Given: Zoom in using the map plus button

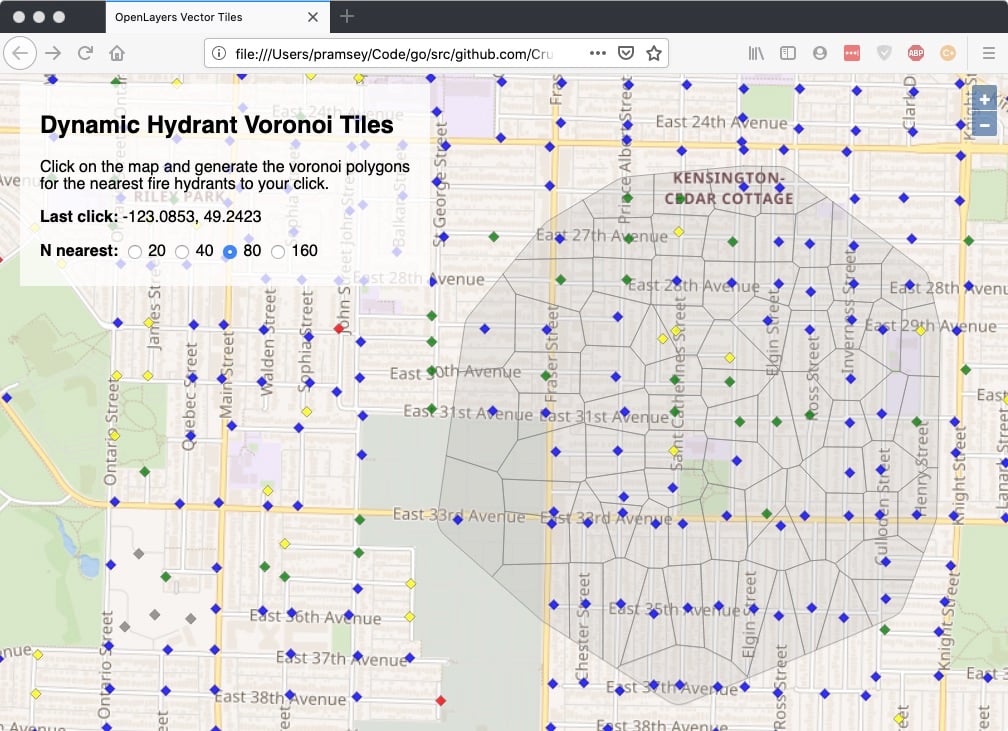Looking at the screenshot, I should [x=983, y=100].
